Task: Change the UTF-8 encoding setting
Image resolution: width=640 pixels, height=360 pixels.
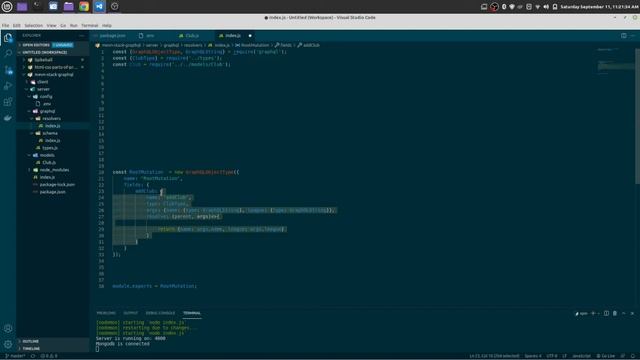Action: [551, 356]
